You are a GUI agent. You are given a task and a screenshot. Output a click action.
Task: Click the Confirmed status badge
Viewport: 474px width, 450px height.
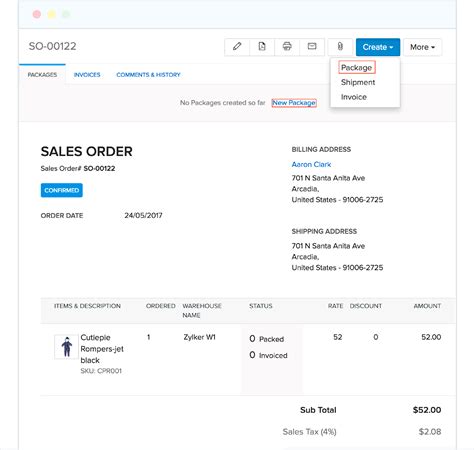tap(62, 190)
